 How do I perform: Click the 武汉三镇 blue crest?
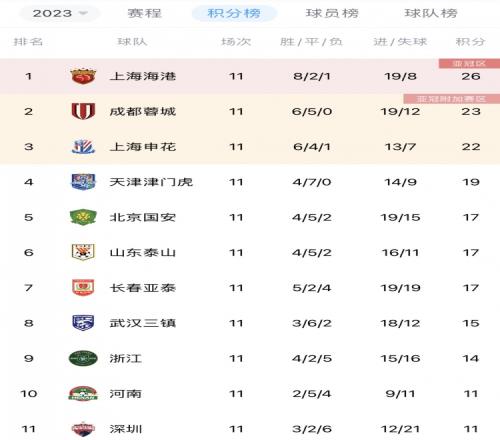(x=83, y=323)
